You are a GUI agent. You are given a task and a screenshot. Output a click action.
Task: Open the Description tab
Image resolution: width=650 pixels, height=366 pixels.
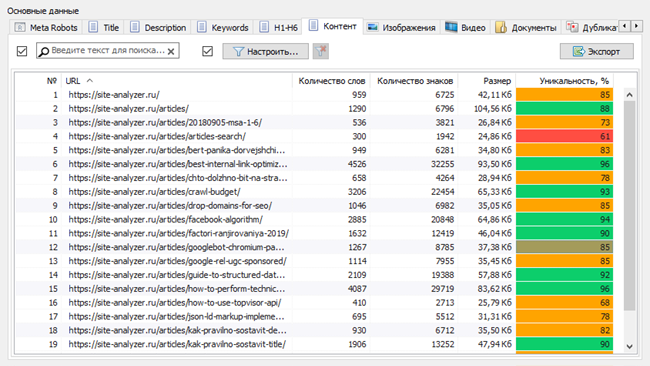pyautogui.click(x=159, y=28)
